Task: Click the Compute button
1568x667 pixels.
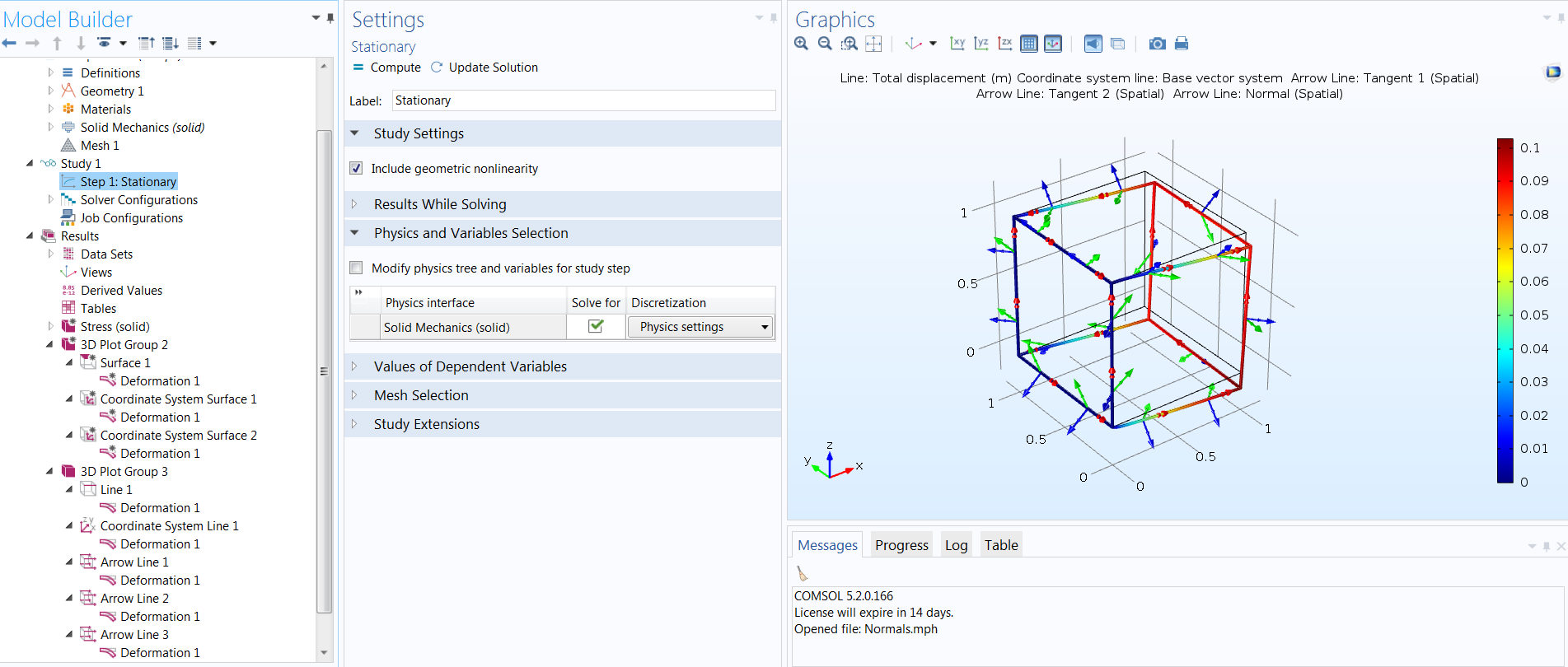Action: [x=387, y=68]
